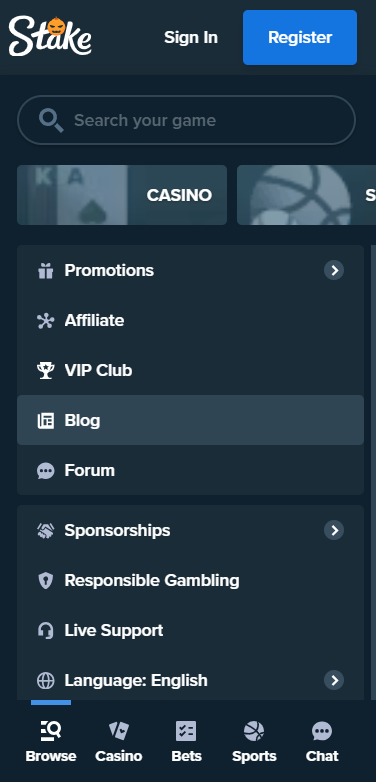Click the Forum speech bubble icon
The width and height of the screenshot is (376, 782).
[x=45, y=470]
